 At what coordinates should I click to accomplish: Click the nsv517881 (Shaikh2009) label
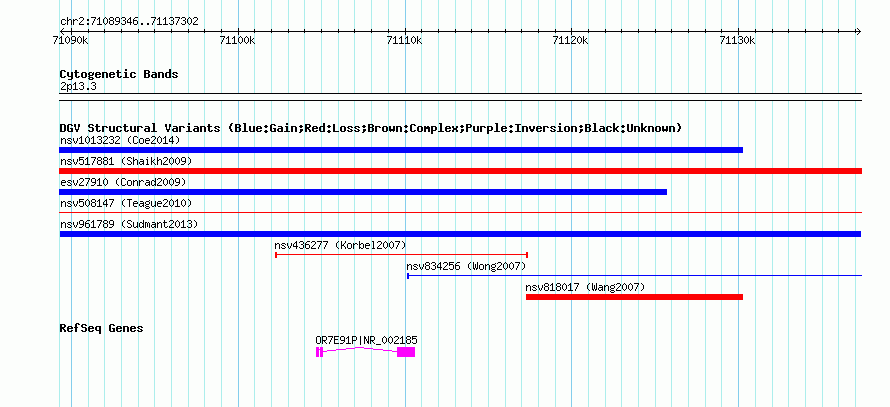[x=126, y=161]
